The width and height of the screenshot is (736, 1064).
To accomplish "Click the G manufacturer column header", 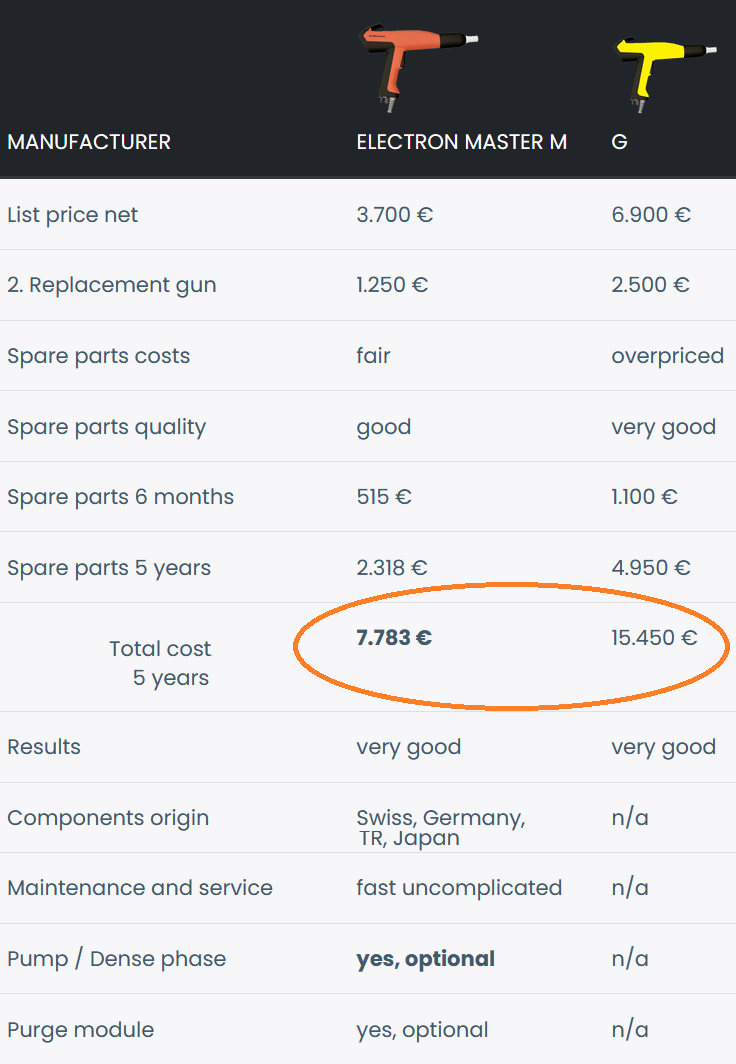I will (x=619, y=142).
